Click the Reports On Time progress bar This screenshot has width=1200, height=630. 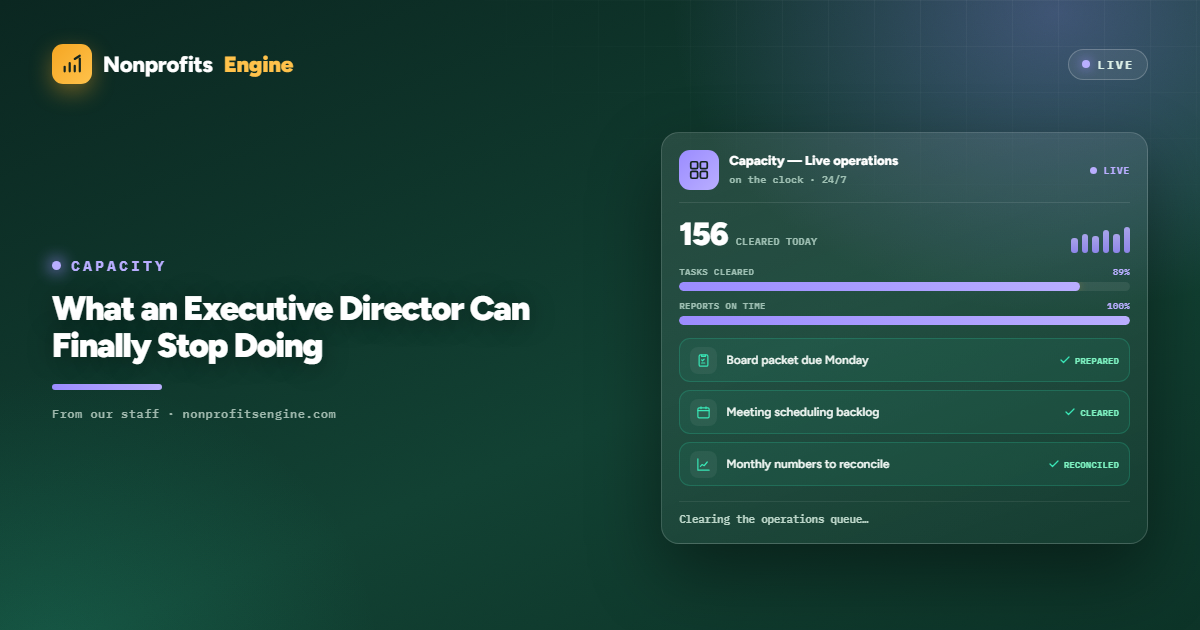tap(904, 321)
